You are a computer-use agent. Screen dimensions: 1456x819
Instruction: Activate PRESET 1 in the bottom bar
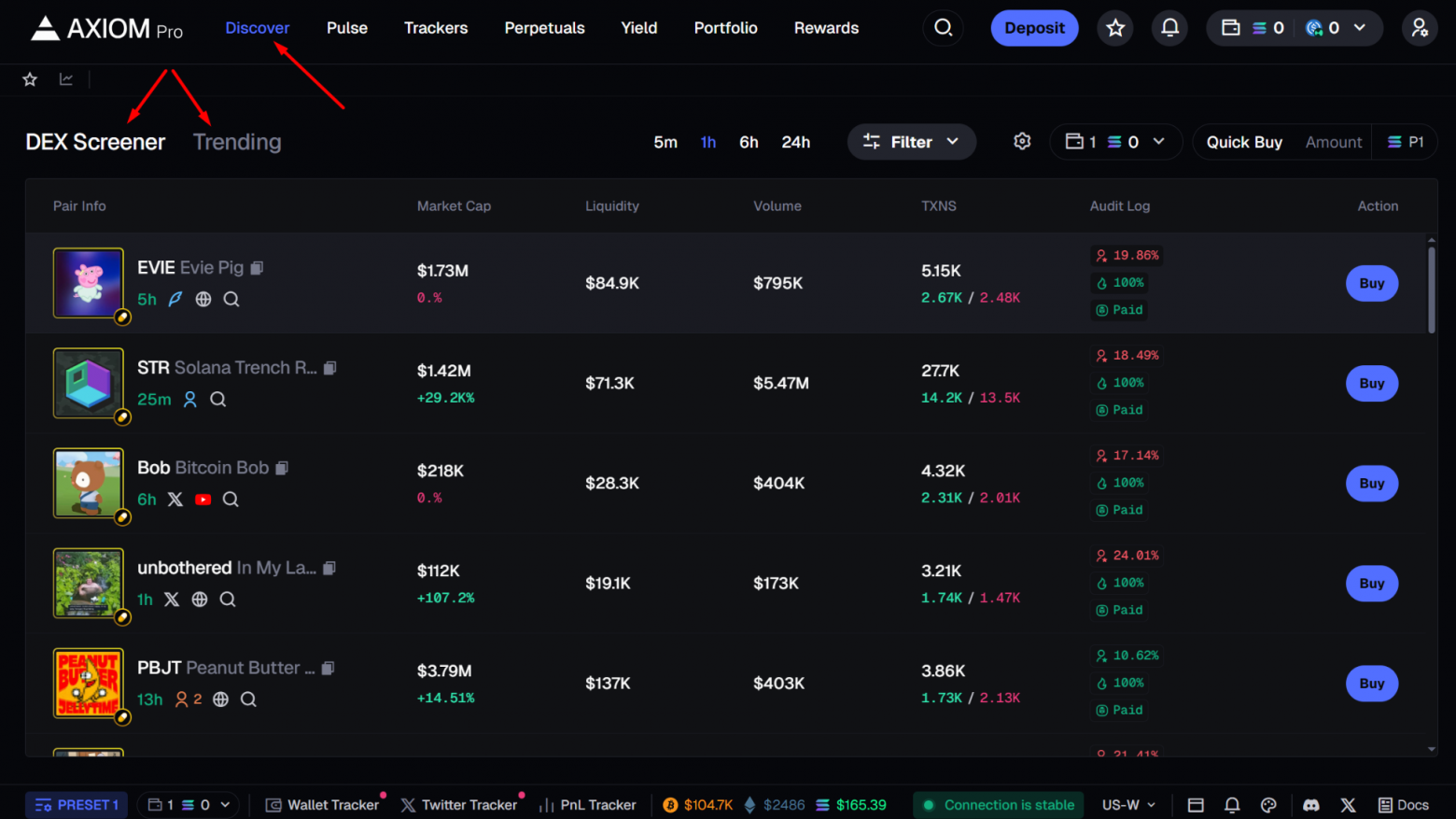coord(76,804)
